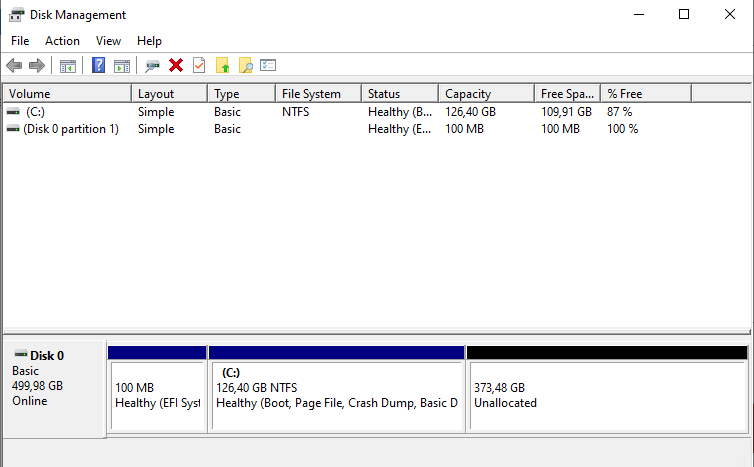Viewport: 754px width, 467px height.
Task: Click the Forward arrow toolbar icon
Action: (x=37, y=66)
